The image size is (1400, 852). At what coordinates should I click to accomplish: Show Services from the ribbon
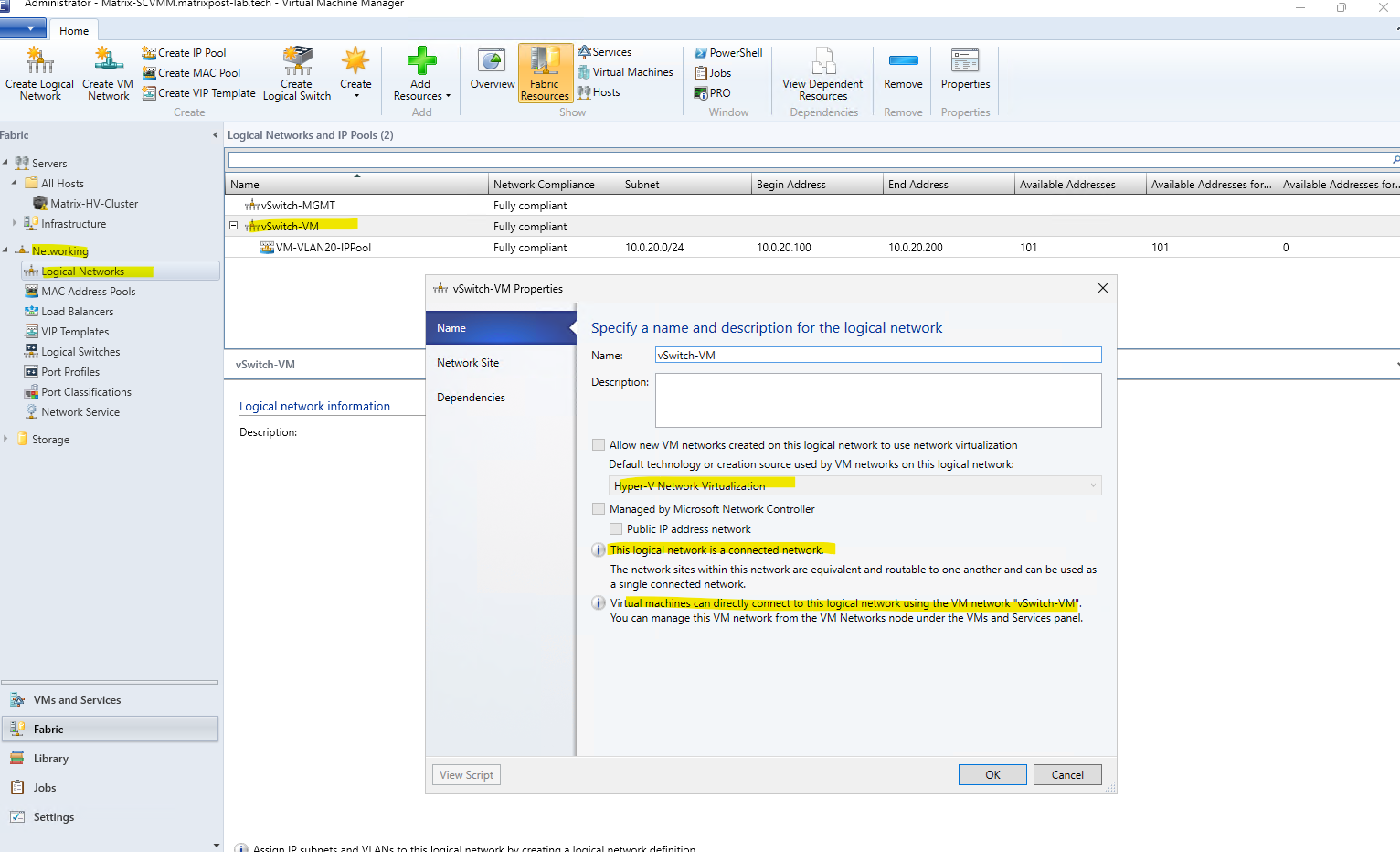604,52
